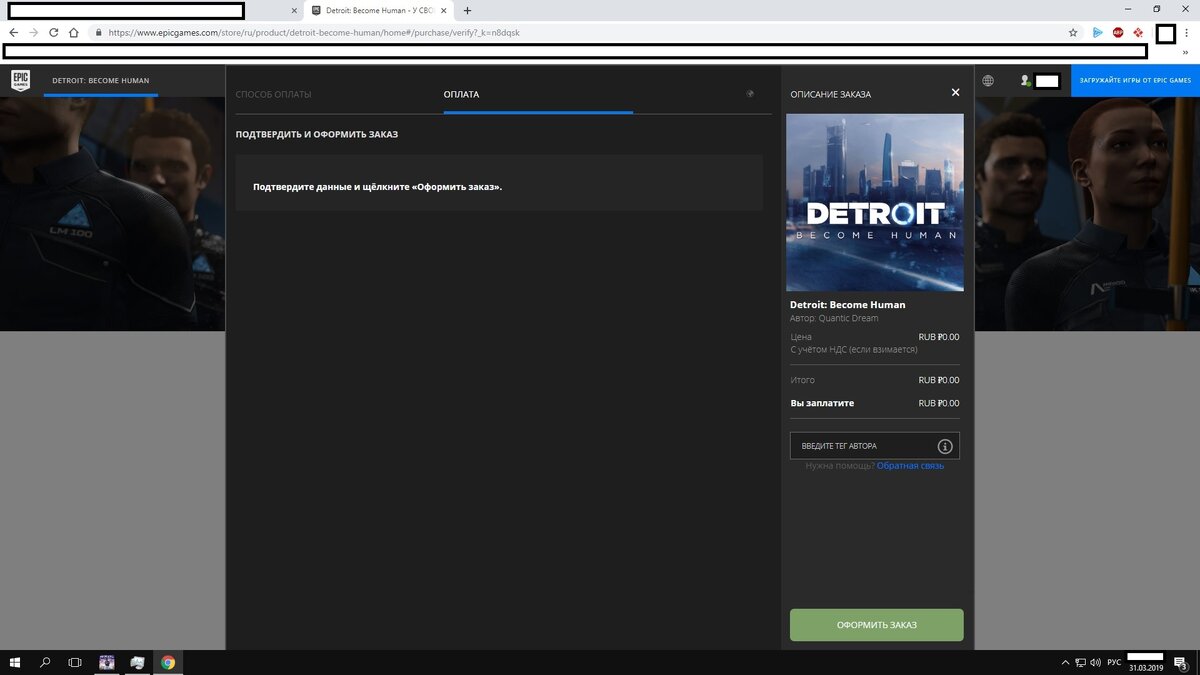Click the Epic Games logo

pos(20,81)
